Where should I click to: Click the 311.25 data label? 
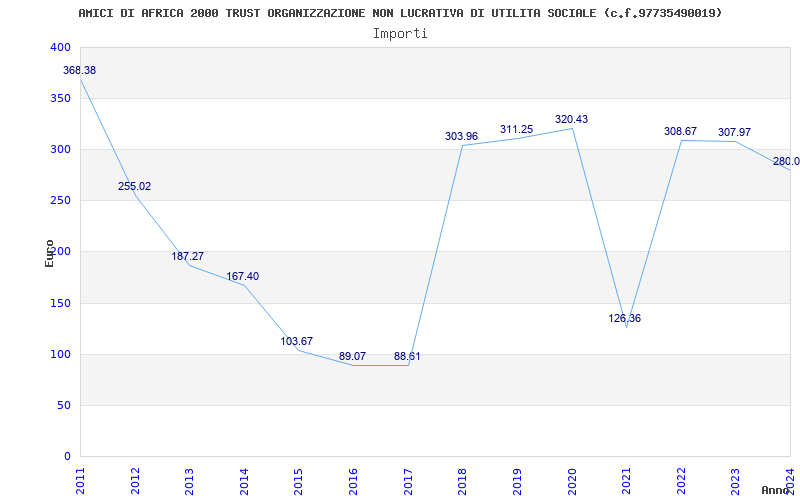(516, 130)
